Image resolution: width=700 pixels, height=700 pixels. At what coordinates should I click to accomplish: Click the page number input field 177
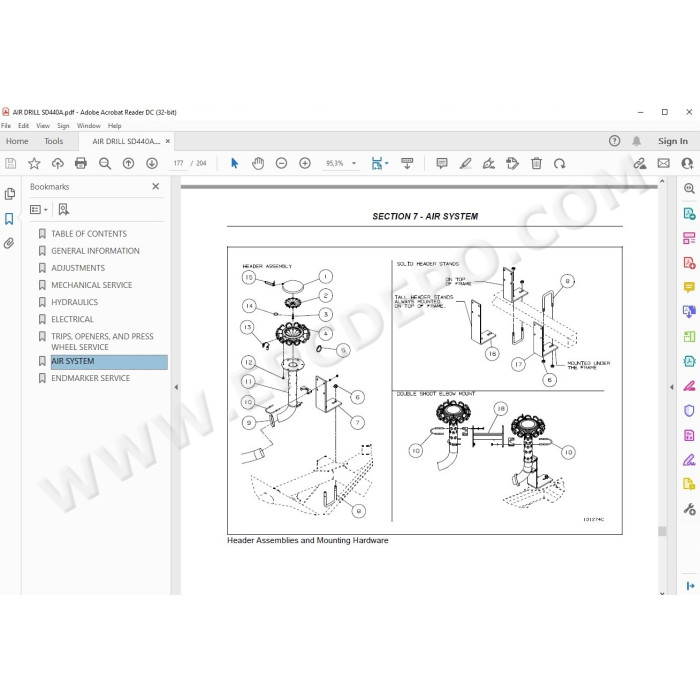[179, 163]
